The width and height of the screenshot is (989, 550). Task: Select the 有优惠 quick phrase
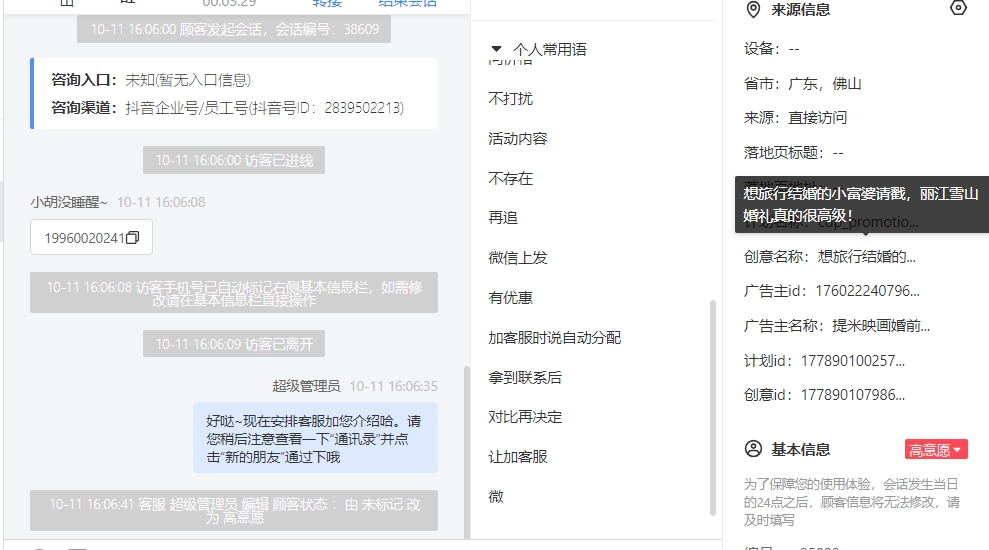click(x=510, y=297)
